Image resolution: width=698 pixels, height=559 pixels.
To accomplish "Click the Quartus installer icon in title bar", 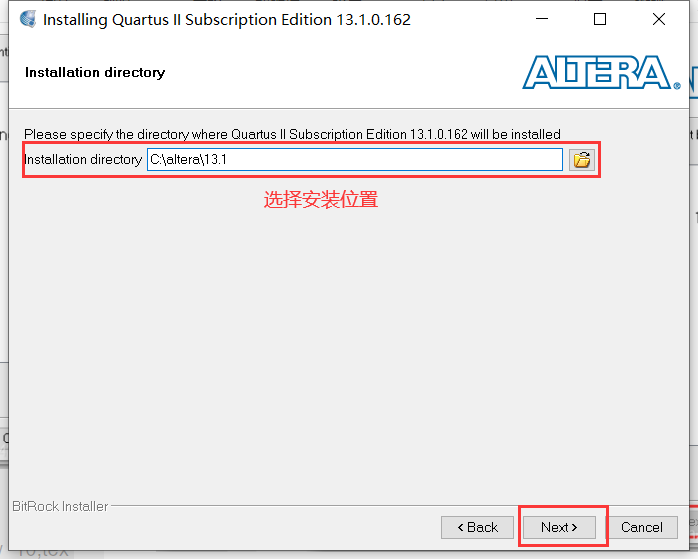I will tap(28, 19).
